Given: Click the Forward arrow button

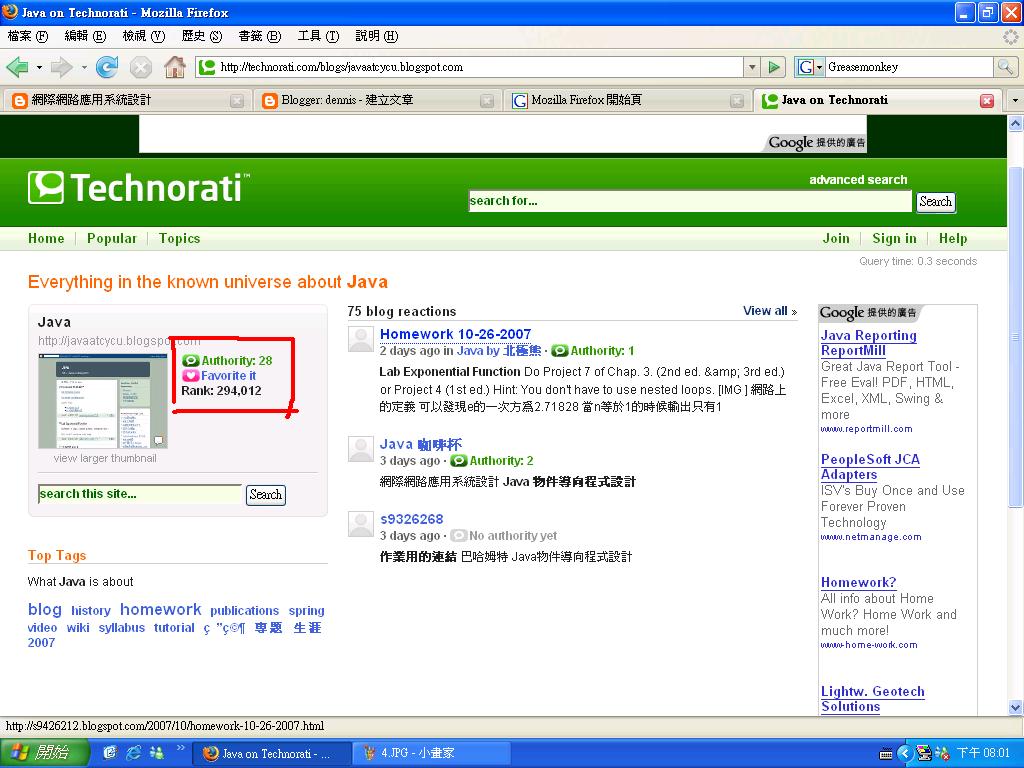Looking at the screenshot, I should [x=61, y=67].
